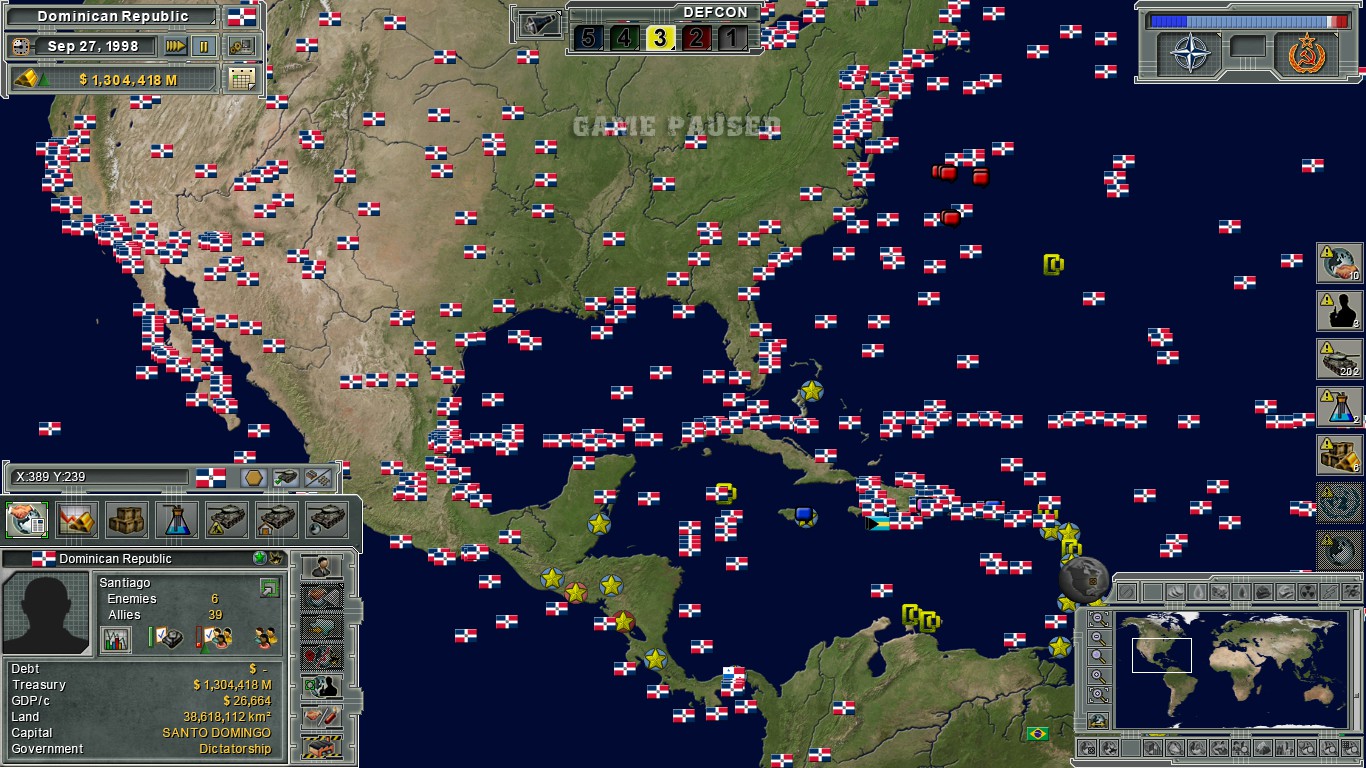Open the calendar icon below the date
1366x768 pixels.
point(241,79)
